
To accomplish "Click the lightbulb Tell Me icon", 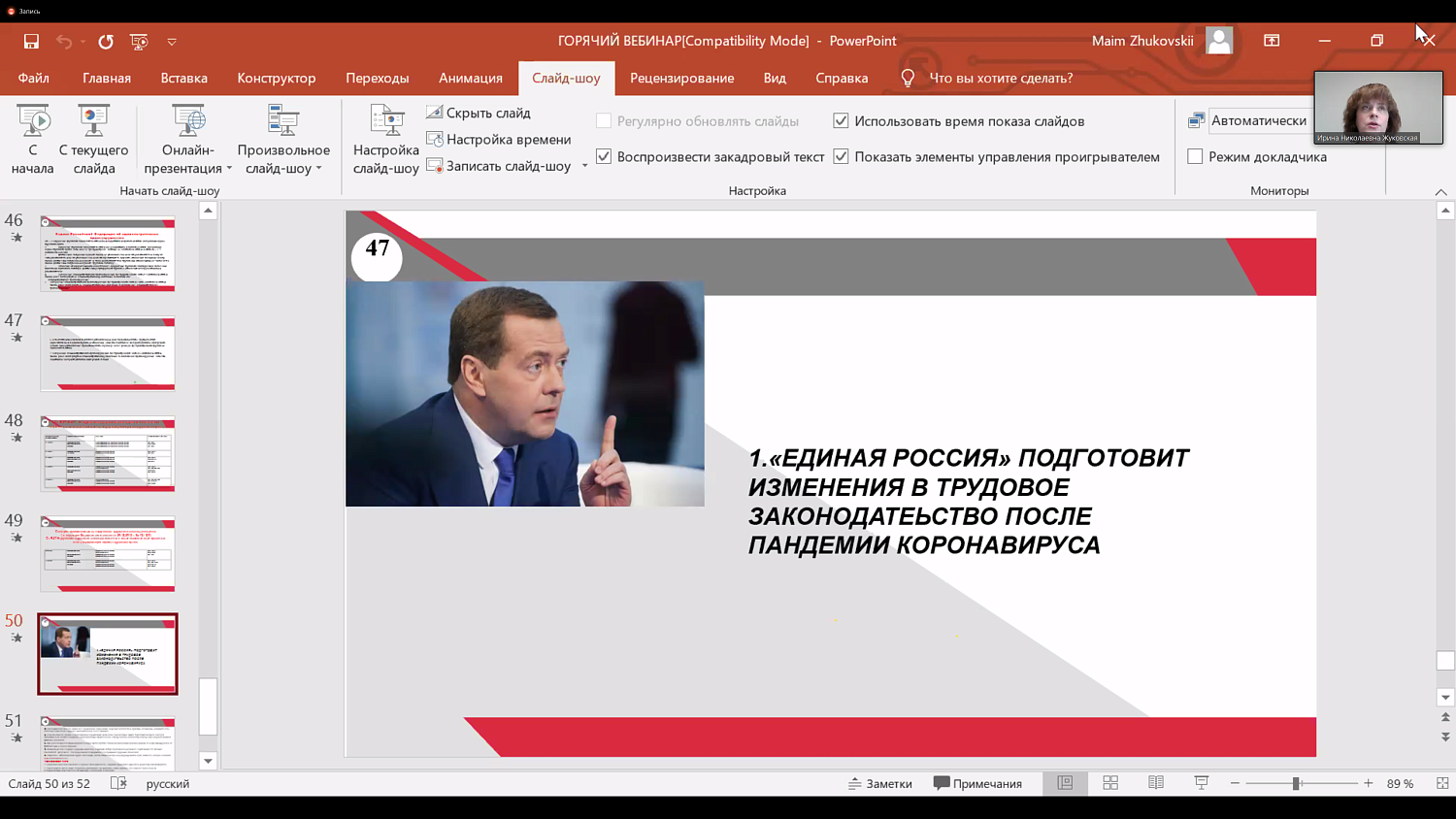I will click(908, 78).
